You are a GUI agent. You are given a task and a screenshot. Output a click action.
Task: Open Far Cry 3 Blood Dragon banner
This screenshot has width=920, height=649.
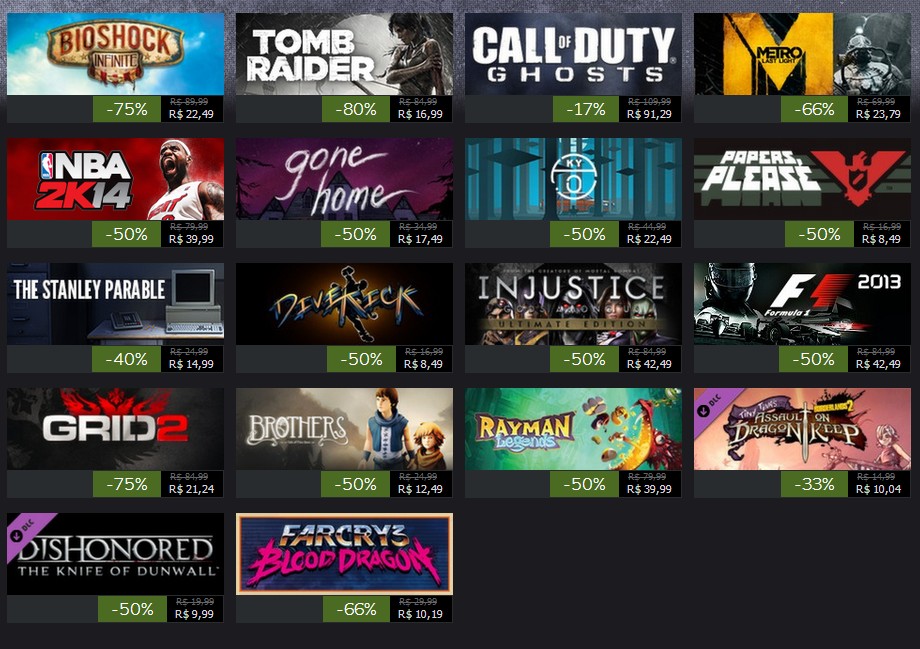click(x=344, y=554)
